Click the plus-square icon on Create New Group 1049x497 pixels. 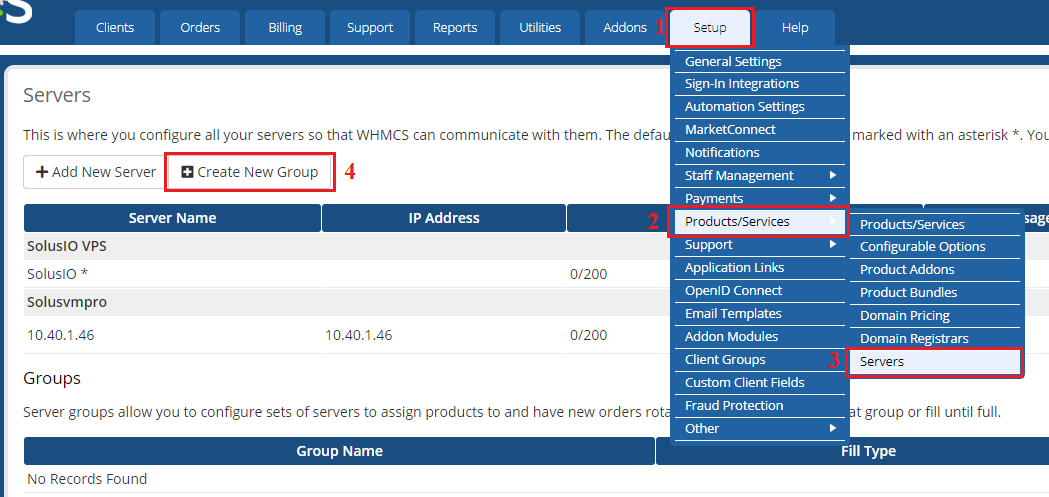click(x=187, y=172)
